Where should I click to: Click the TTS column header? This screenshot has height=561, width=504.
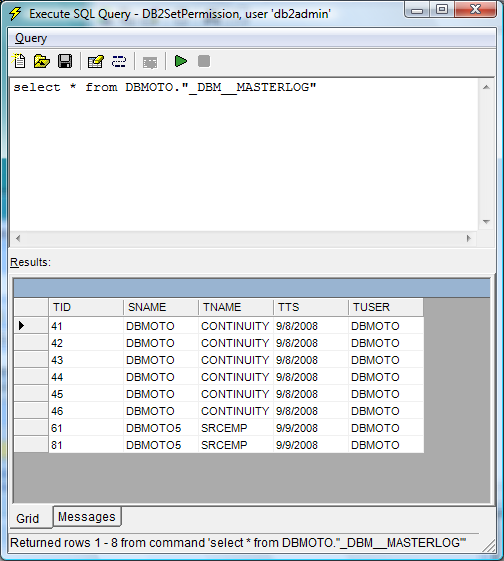pyautogui.click(x=311, y=307)
